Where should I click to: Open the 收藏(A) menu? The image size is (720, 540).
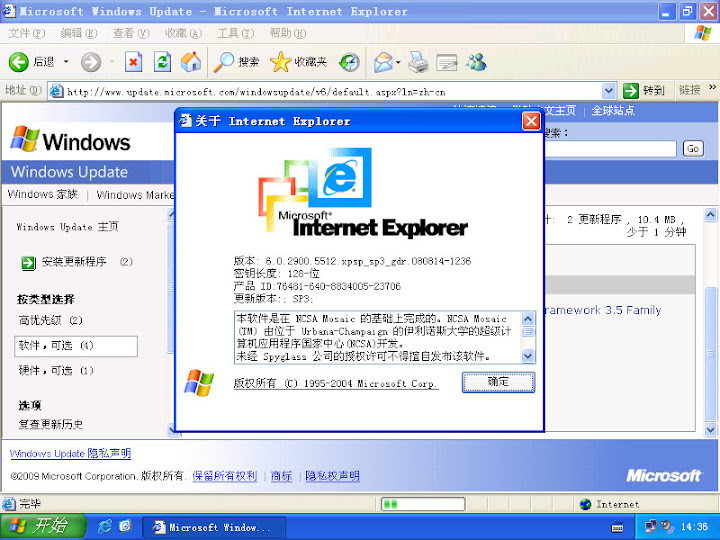click(x=183, y=33)
